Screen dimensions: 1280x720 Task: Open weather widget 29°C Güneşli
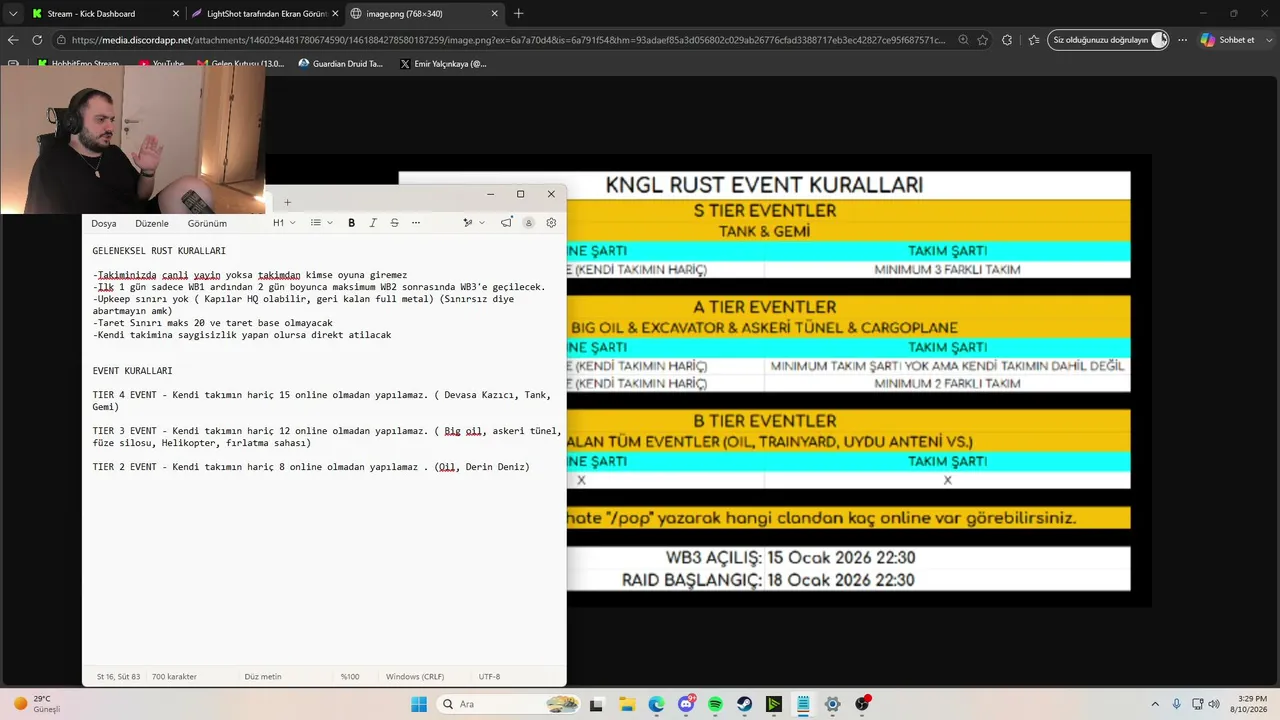coord(36,704)
